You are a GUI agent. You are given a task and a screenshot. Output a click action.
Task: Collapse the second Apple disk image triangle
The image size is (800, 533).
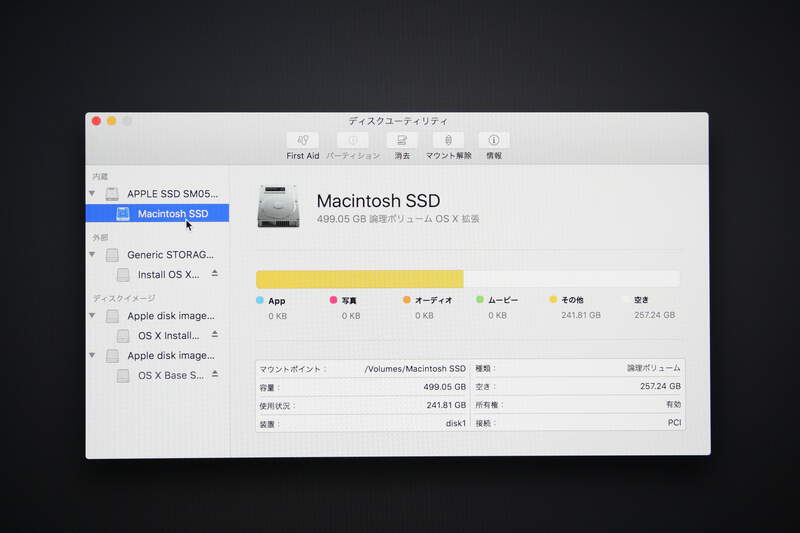pos(93,355)
